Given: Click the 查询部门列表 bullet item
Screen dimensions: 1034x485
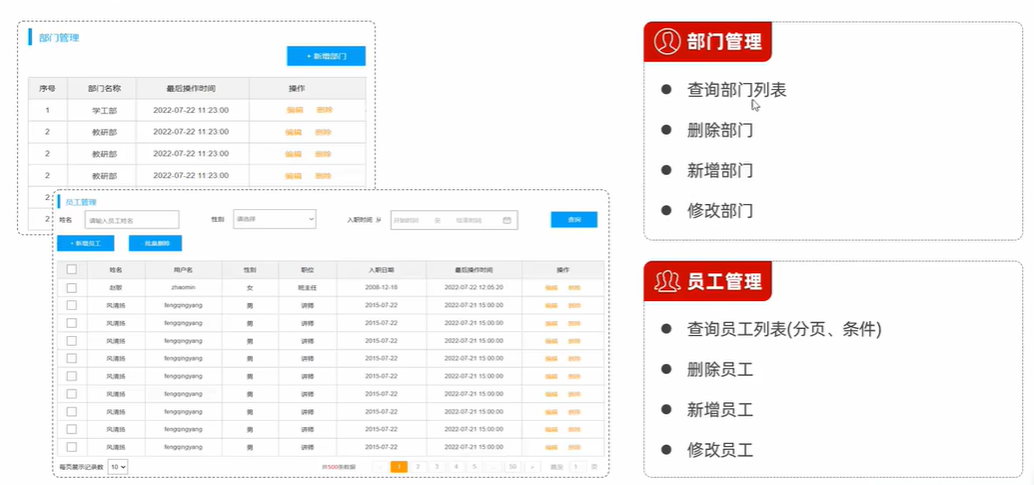Looking at the screenshot, I should pos(737,90).
